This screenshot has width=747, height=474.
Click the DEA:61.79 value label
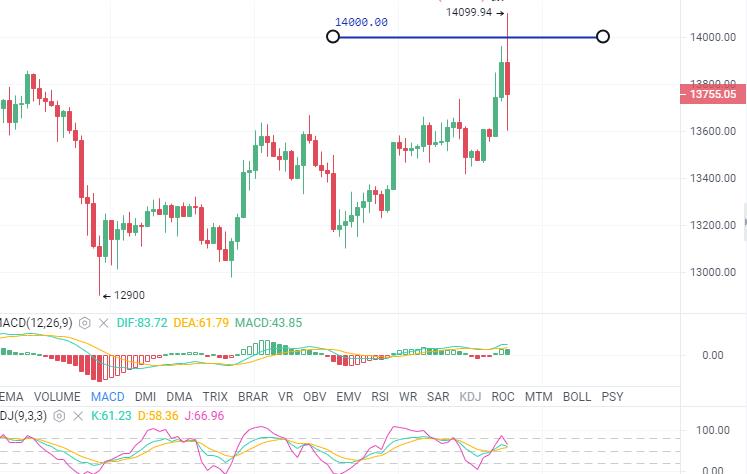point(201,323)
